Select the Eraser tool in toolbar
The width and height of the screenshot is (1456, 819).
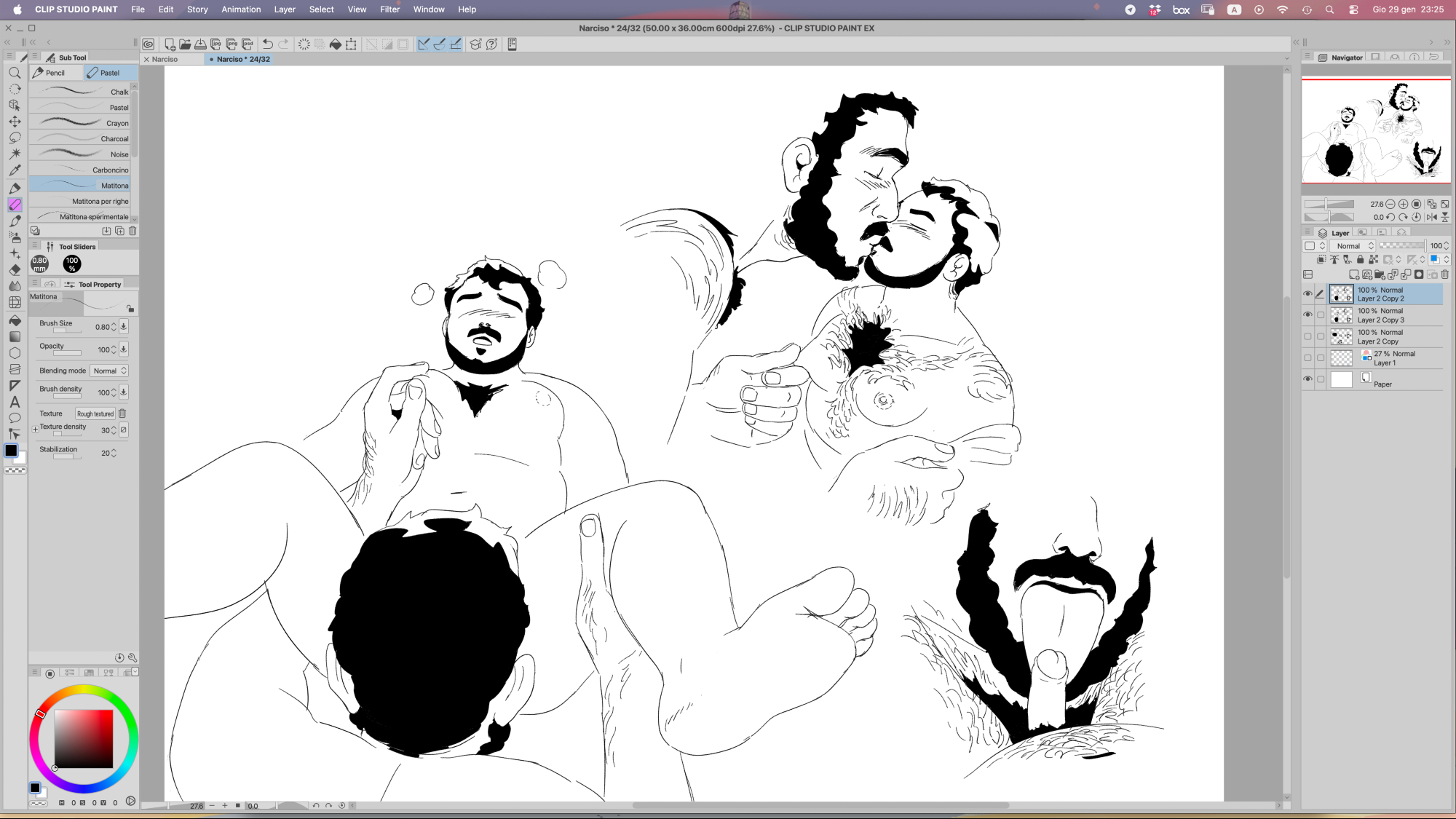click(x=15, y=270)
